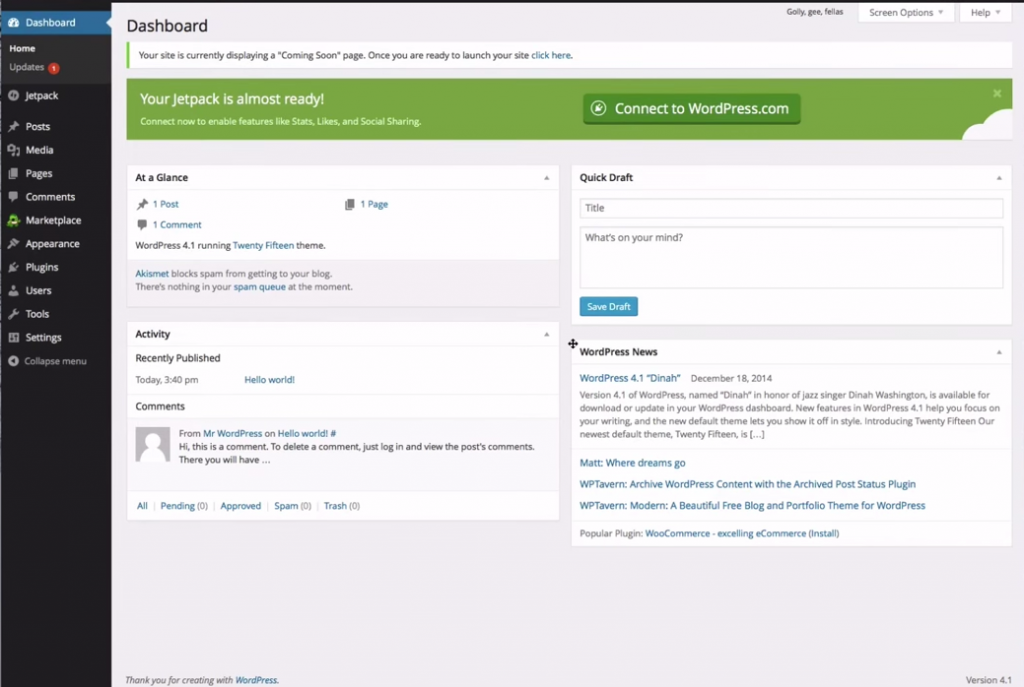
Task: Open the Plugins menu
Action: click(42, 267)
